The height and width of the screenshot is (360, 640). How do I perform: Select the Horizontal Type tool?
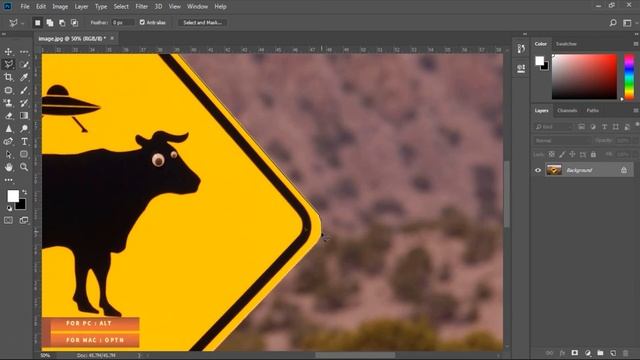[24, 142]
